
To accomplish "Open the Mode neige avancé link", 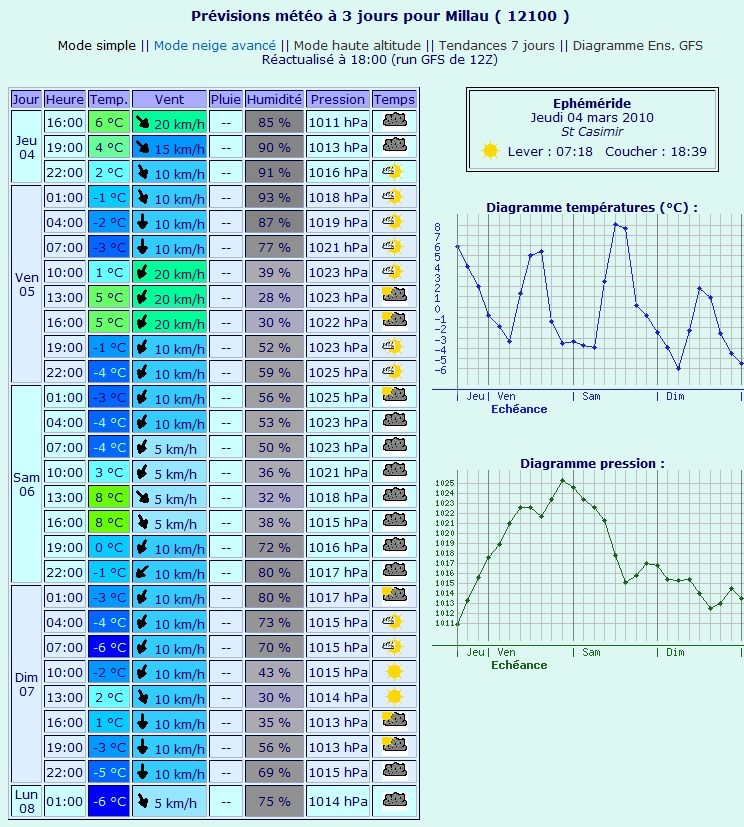I will point(215,46).
